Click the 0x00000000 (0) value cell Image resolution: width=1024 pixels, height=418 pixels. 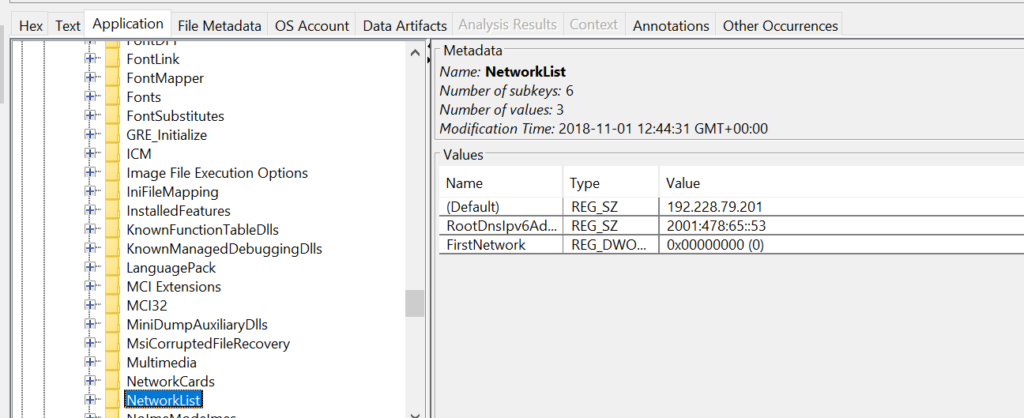[841, 245]
